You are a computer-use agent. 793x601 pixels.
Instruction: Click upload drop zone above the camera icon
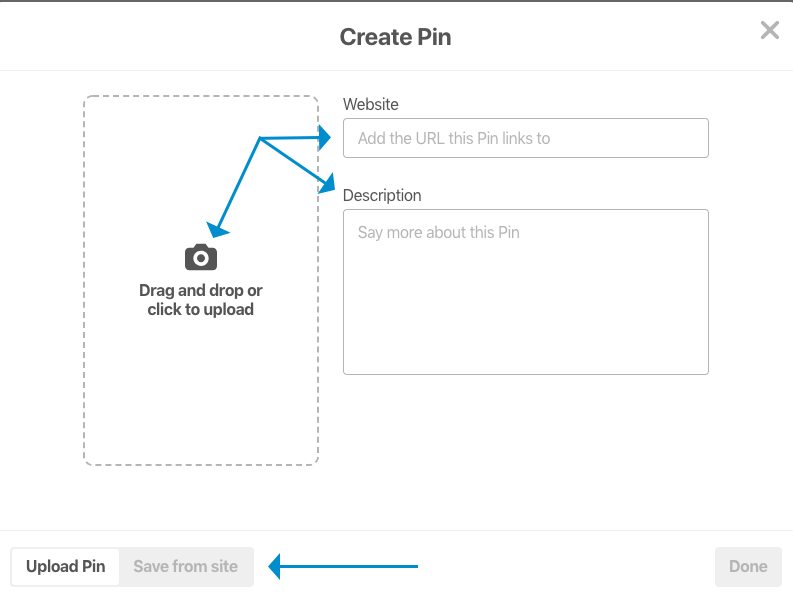152,167
